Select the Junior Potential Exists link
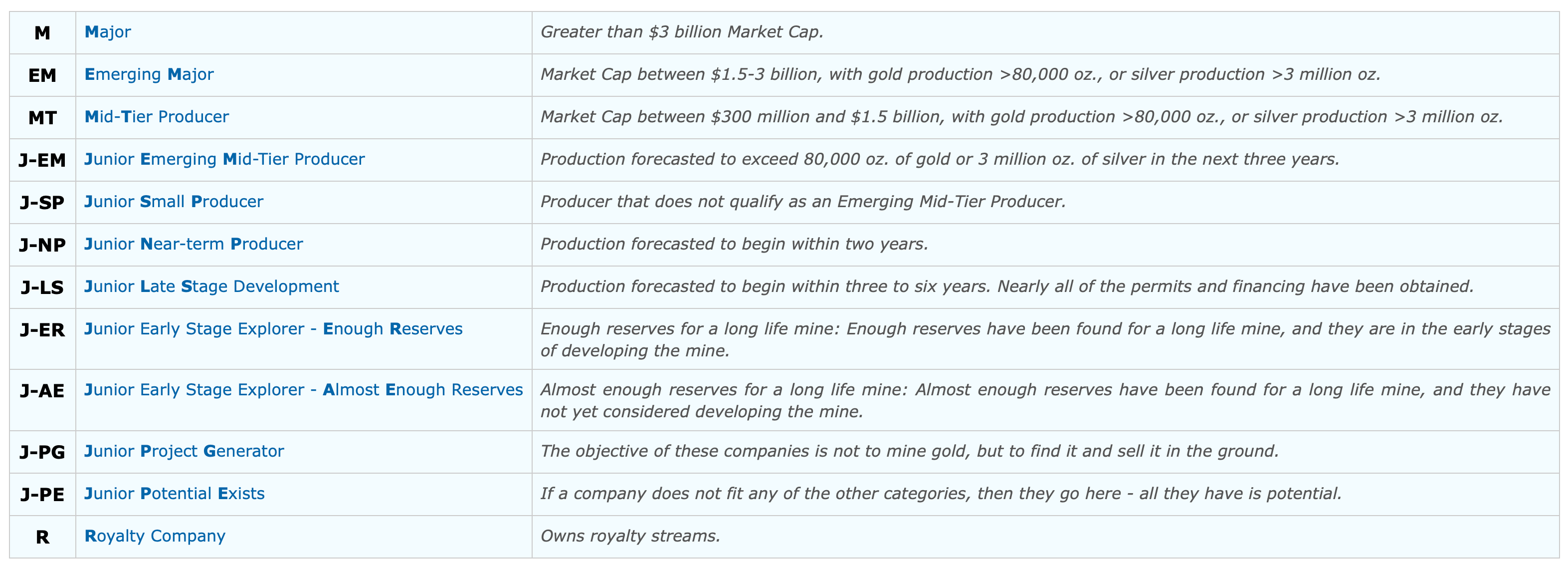Image resolution: width=1568 pixels, height=566 pixels. tap(175, 494)
